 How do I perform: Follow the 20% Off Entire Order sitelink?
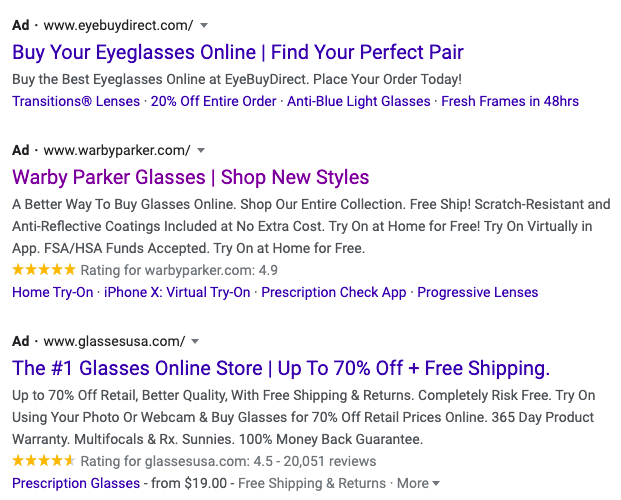(213, 101)
